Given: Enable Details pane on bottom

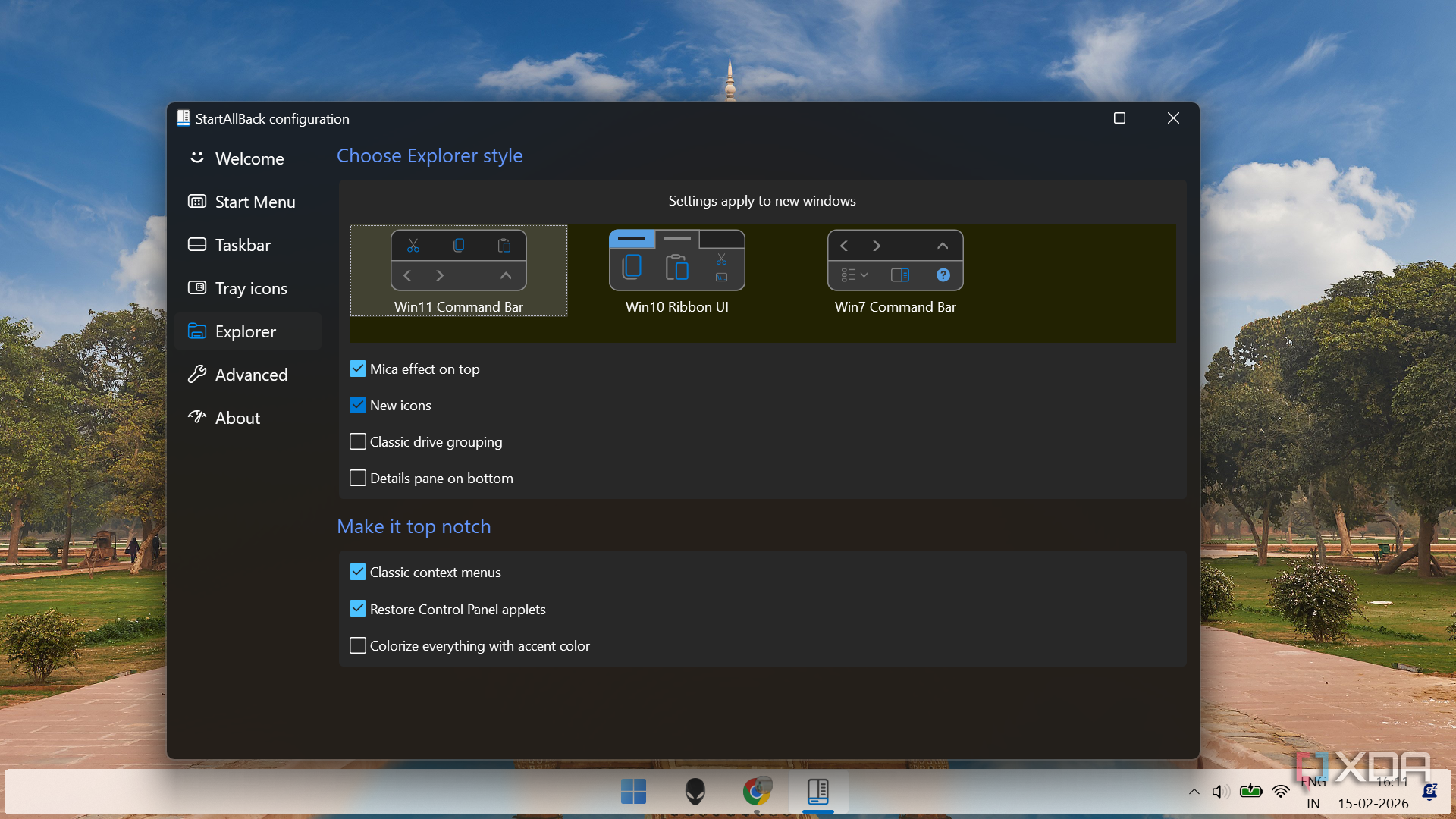Looking at the screenshot, I should [358, 479].
